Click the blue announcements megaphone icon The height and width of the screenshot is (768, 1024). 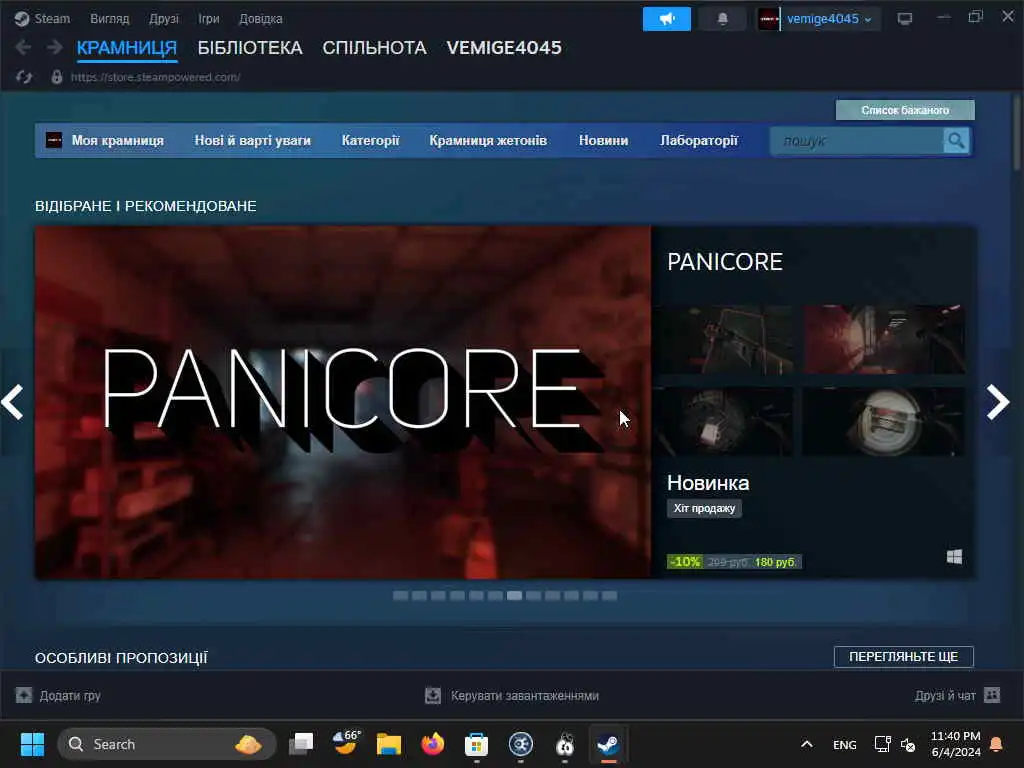pyautogui.click(x=666, y=19)
